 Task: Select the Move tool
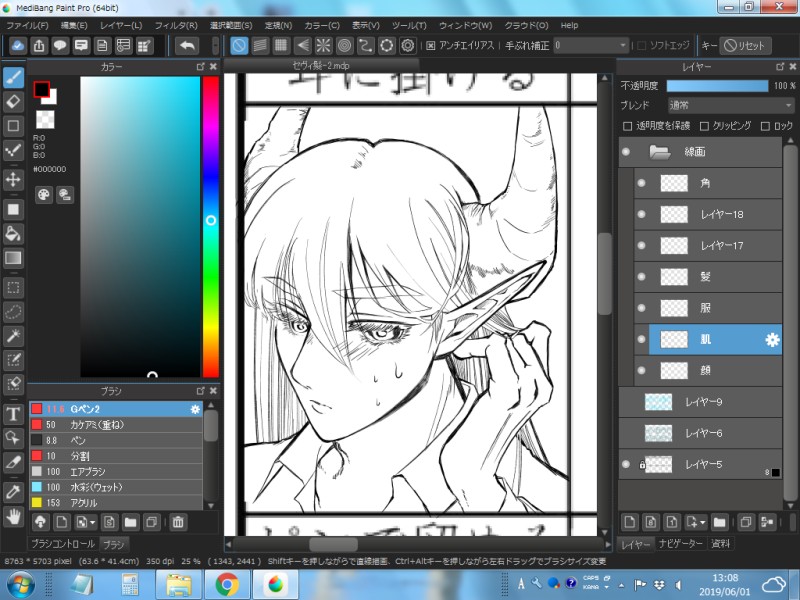14,180
